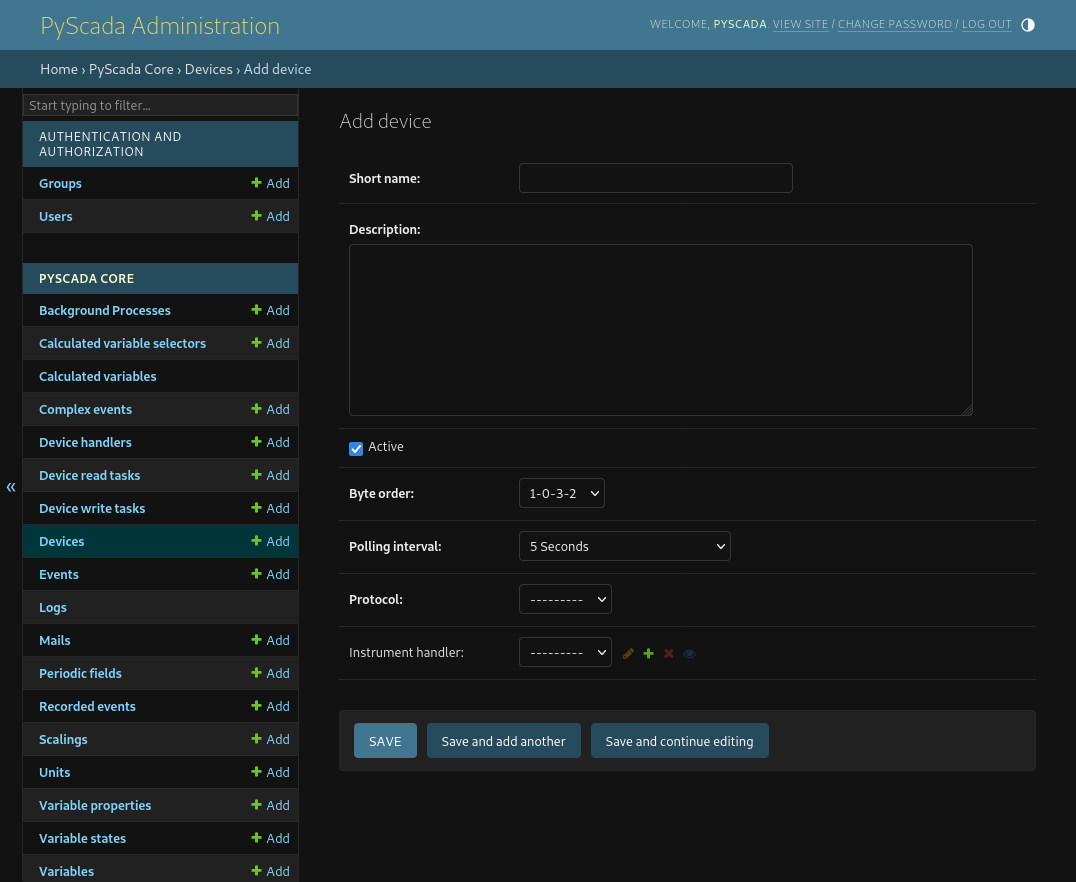Click Add next to Periodic fields

pyautogui.click(x=270, y=673)
